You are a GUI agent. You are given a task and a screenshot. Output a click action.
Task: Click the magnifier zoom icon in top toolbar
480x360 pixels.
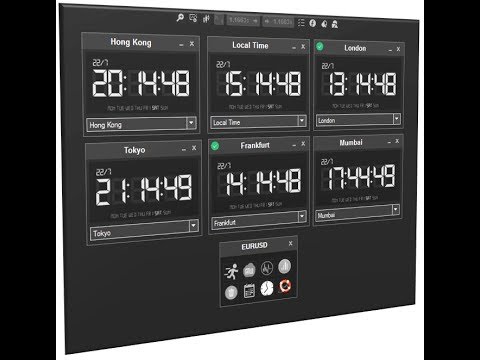[180, 17]
